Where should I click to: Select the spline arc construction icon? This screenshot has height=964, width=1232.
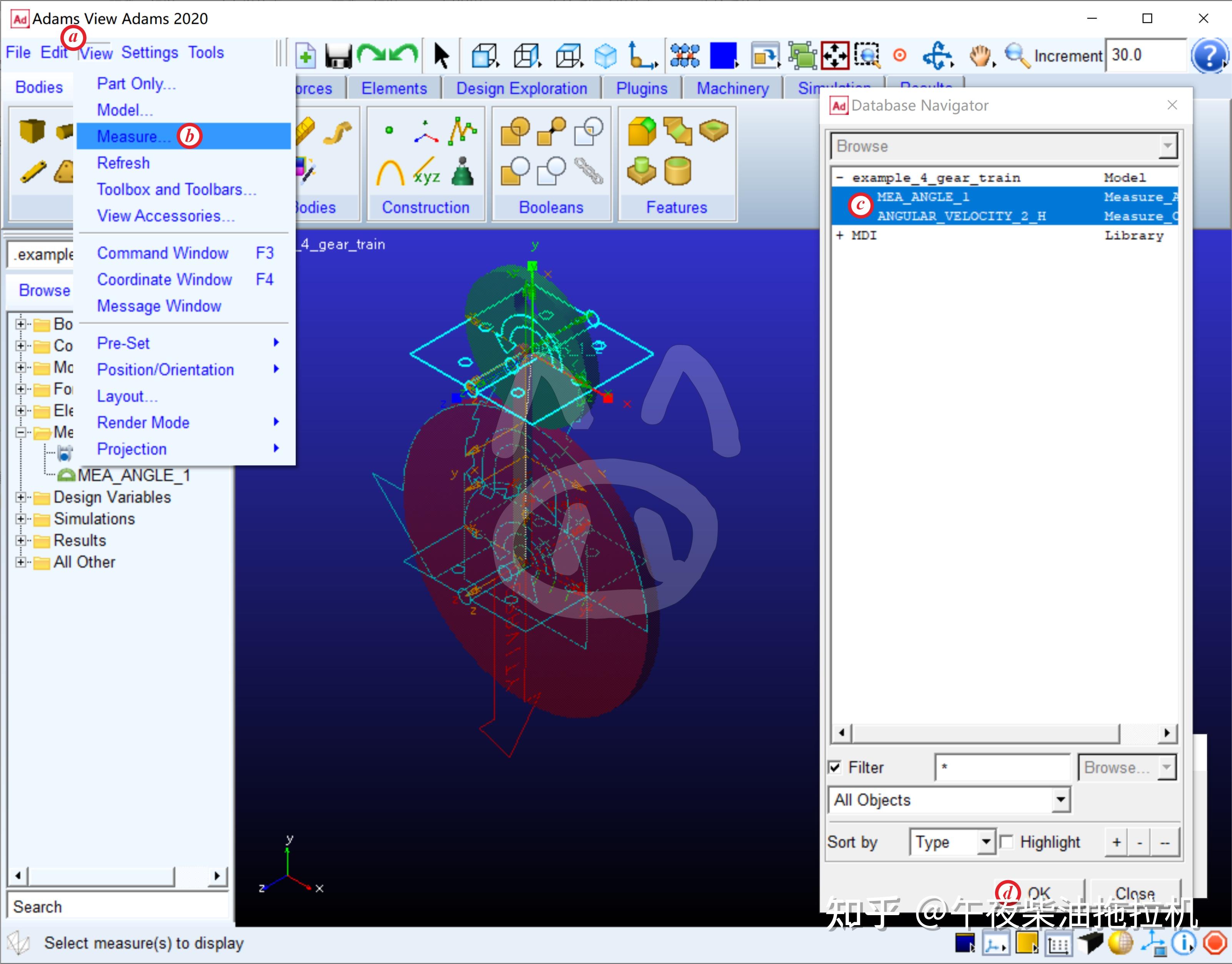coord(390,172)
